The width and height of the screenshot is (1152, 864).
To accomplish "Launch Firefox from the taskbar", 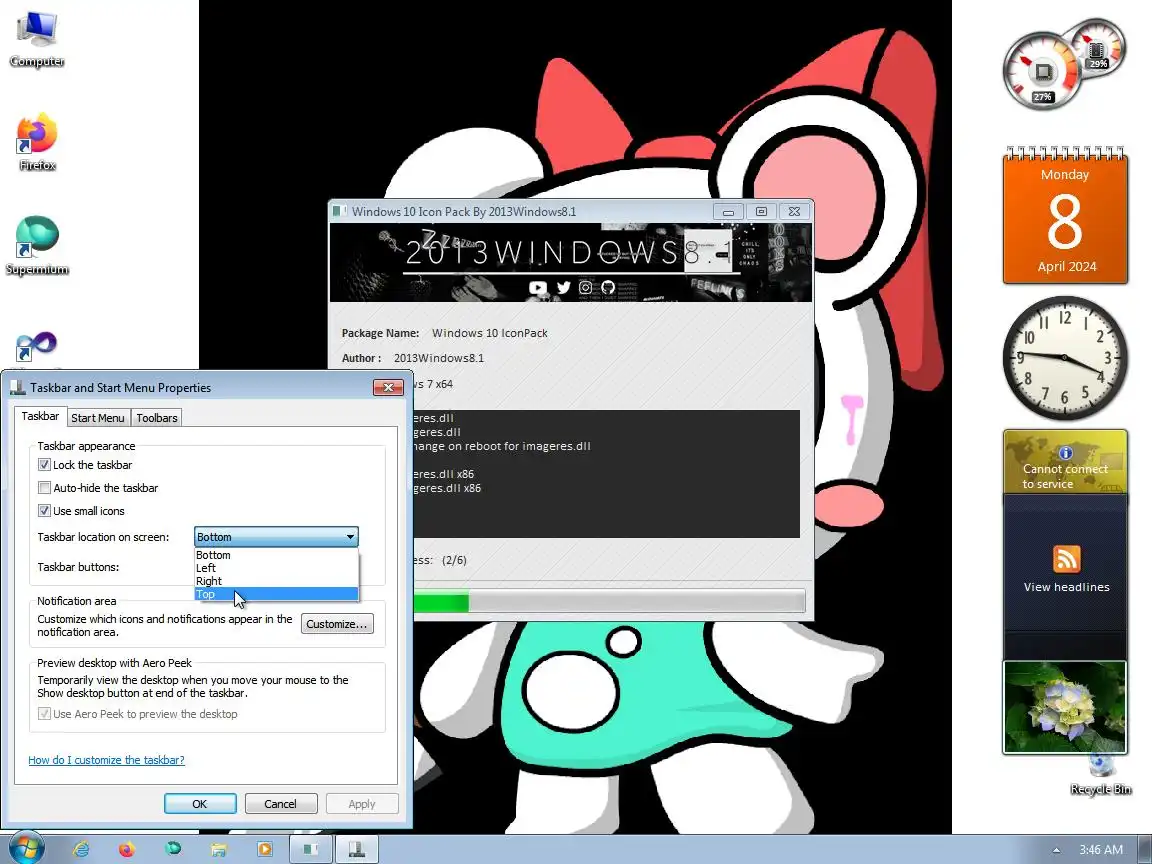I will click(127, 849).
